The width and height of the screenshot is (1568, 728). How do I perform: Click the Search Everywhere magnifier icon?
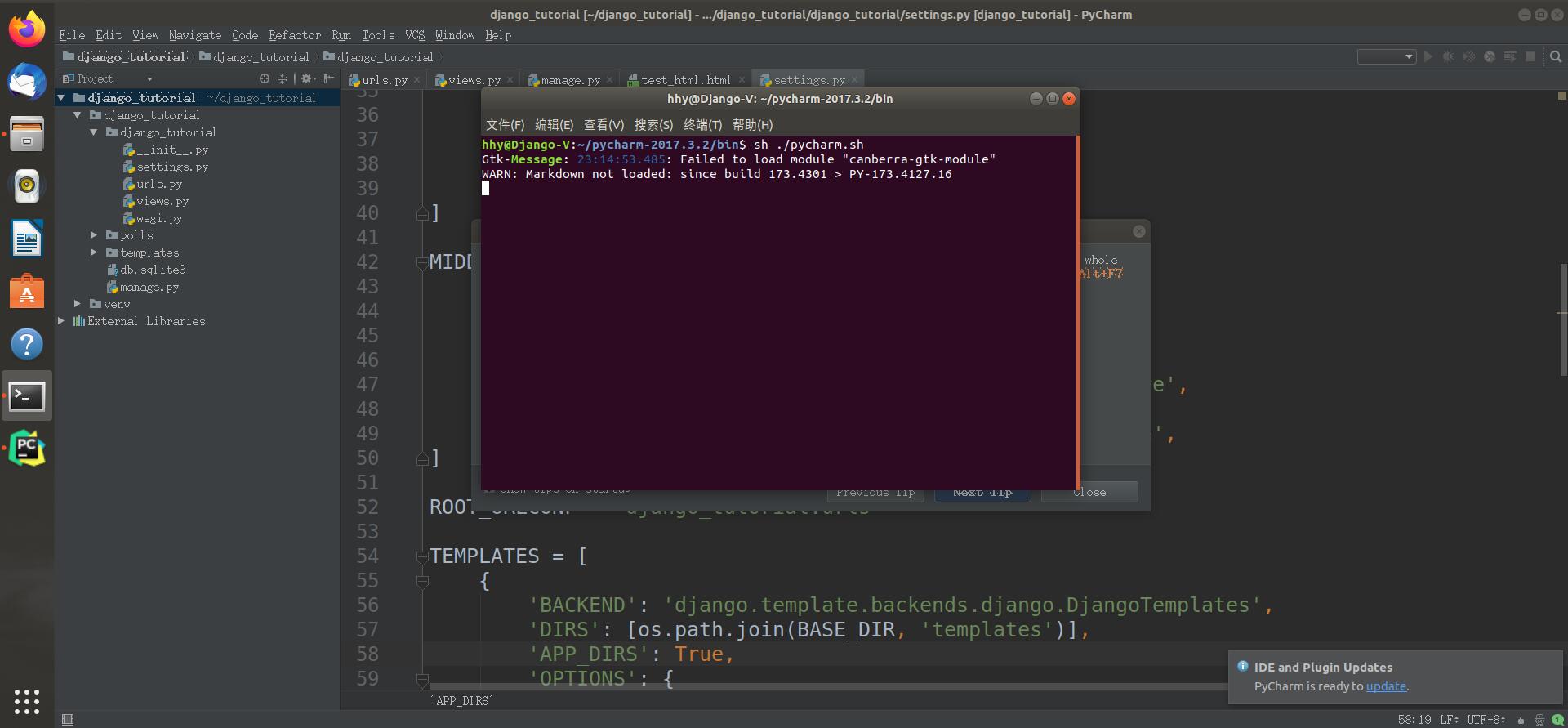pyautogui.click(x=1555, y=57)
